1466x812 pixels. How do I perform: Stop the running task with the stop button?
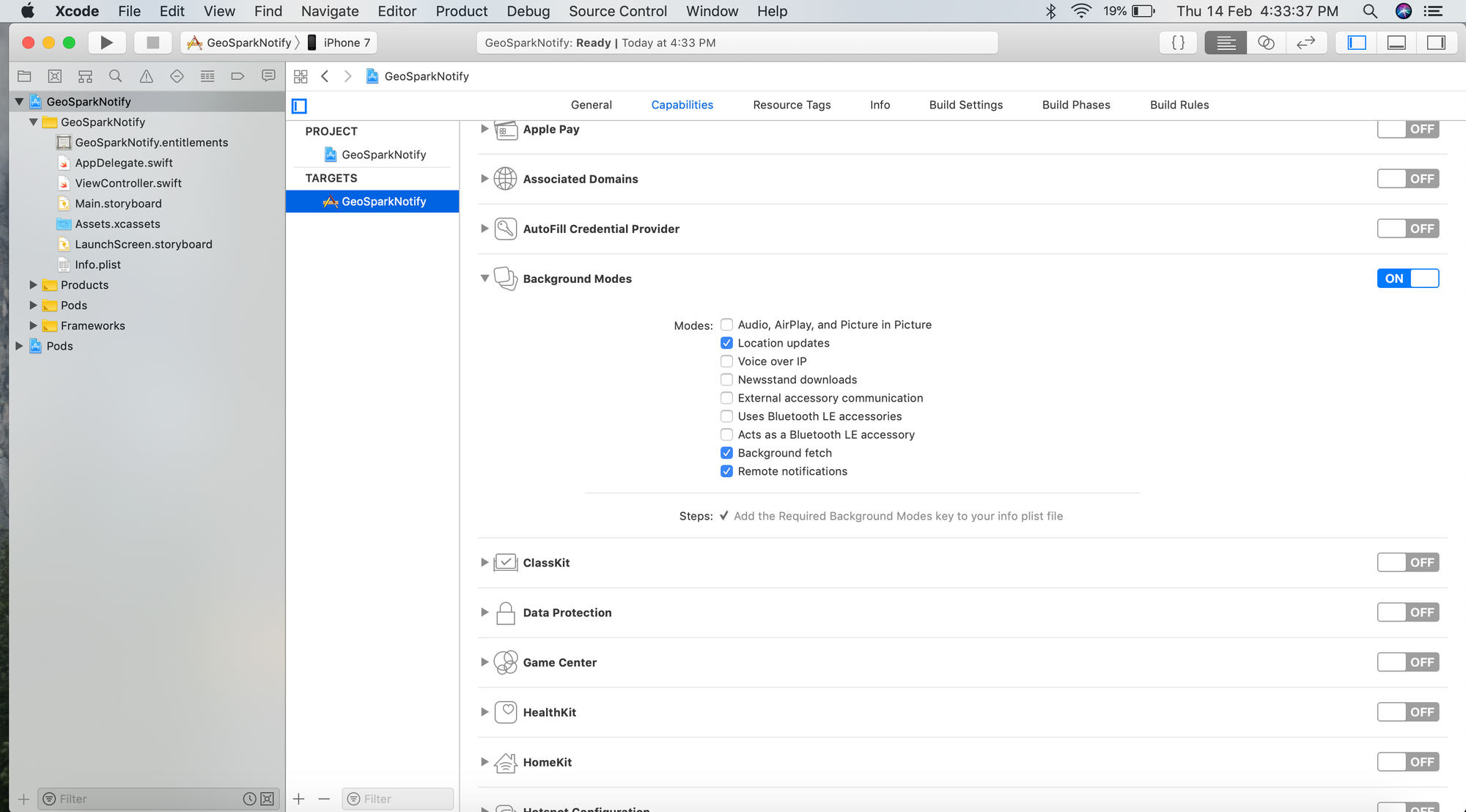pos(152,43)
